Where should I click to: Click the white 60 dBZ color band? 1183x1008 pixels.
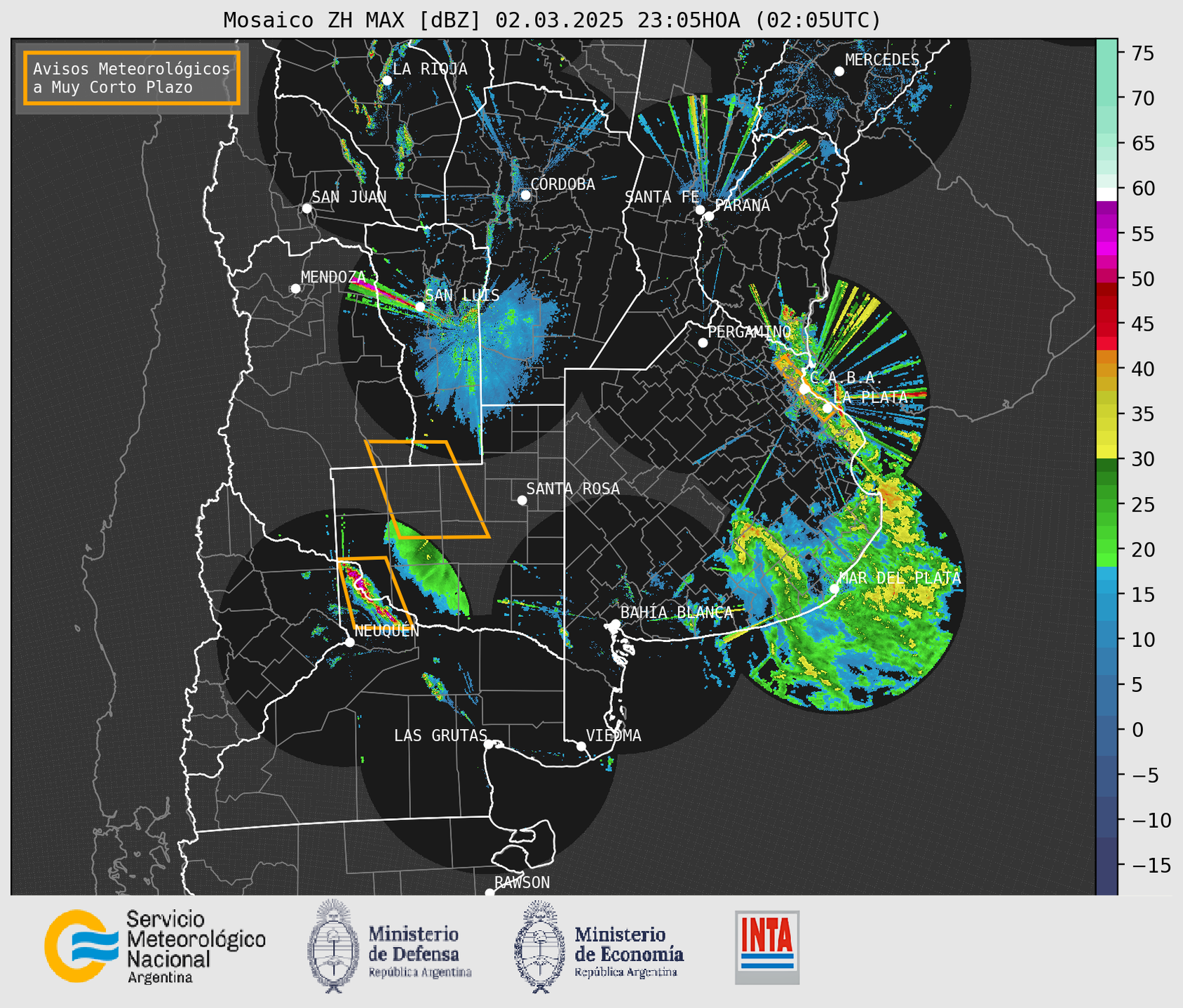click(1107, 194)
